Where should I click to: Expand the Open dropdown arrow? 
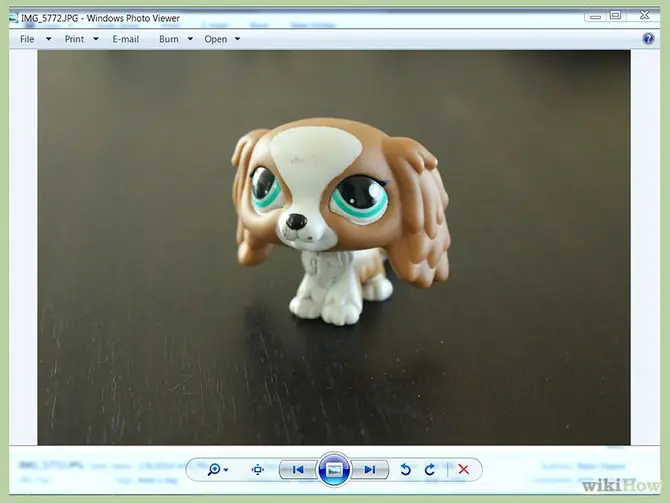237,39
